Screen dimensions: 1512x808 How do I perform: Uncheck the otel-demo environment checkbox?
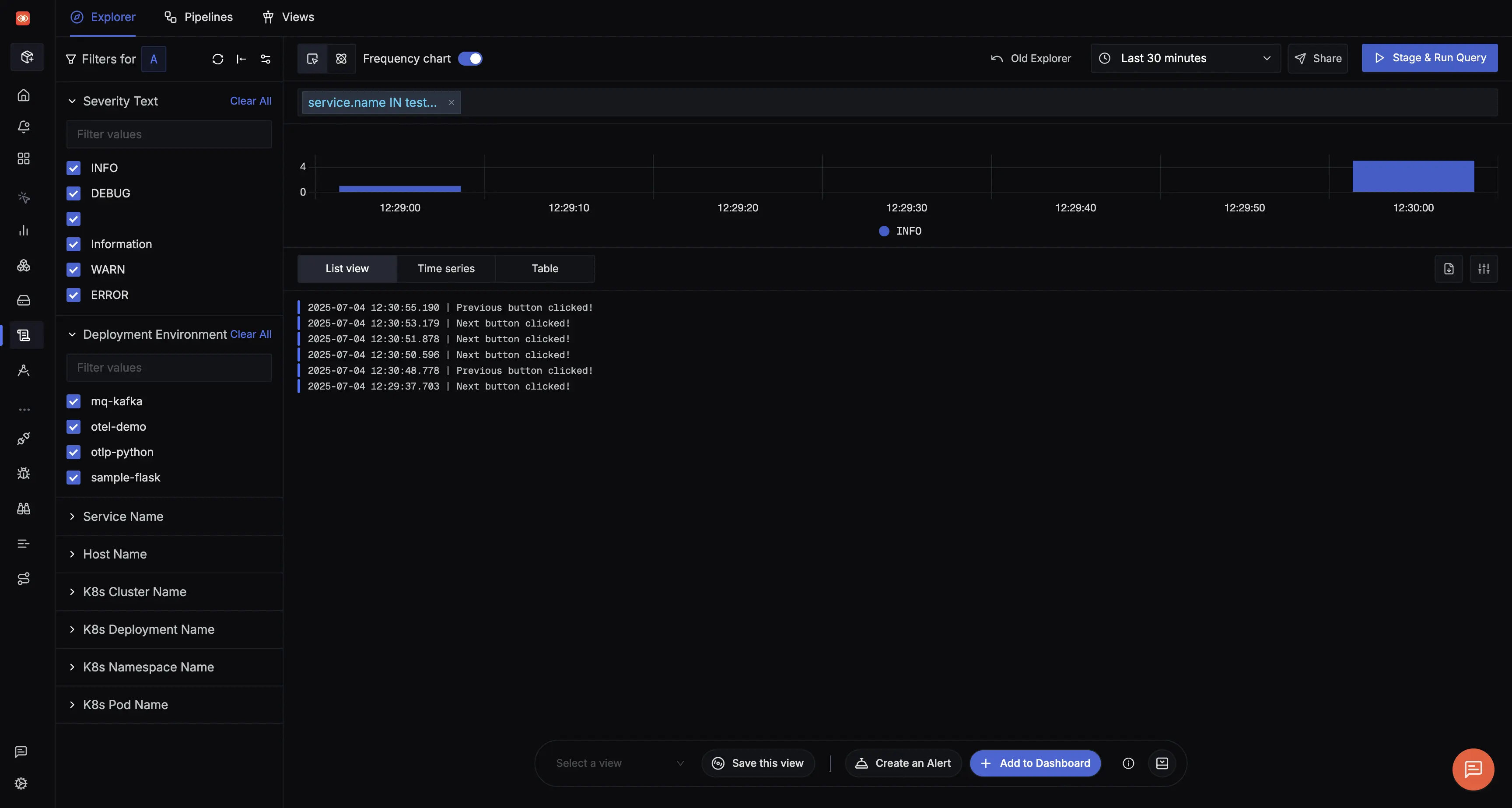pos(73,427)
